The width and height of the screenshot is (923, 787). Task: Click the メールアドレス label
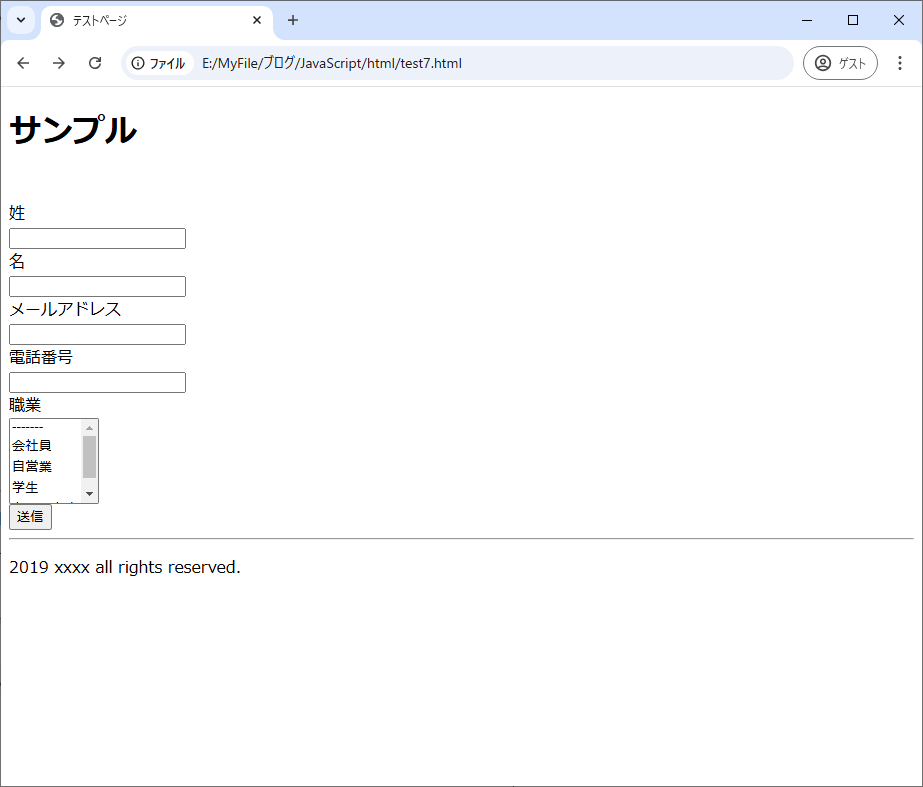65,309
